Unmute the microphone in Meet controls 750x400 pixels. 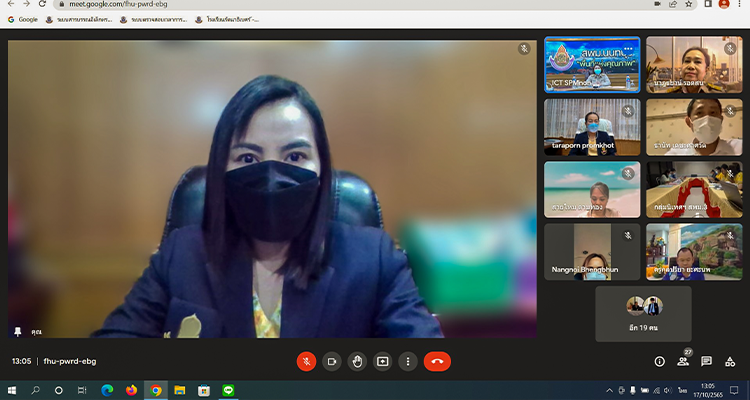(307, 362)
